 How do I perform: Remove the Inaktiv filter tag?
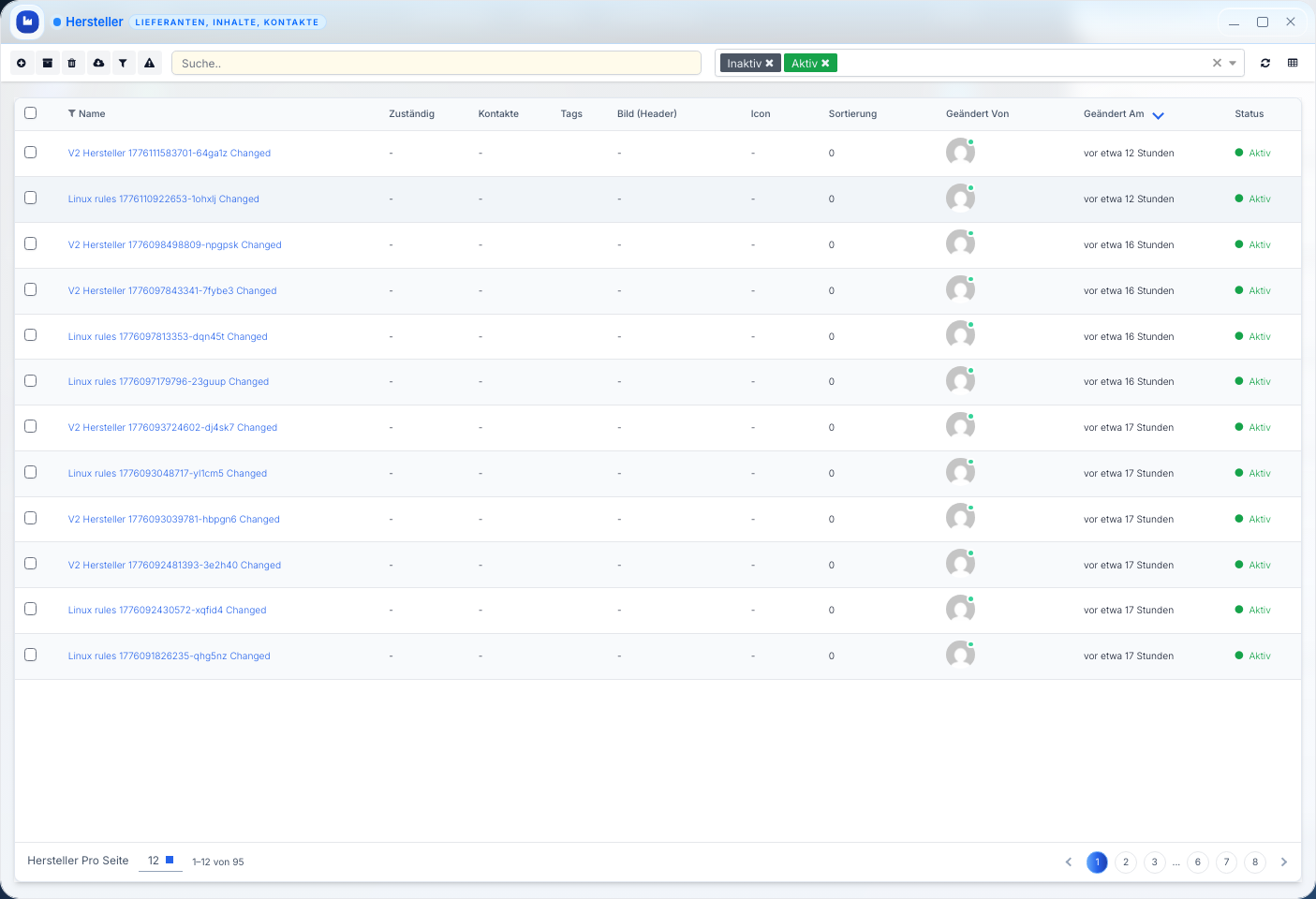pyautogui.click(x=770, y=64)
